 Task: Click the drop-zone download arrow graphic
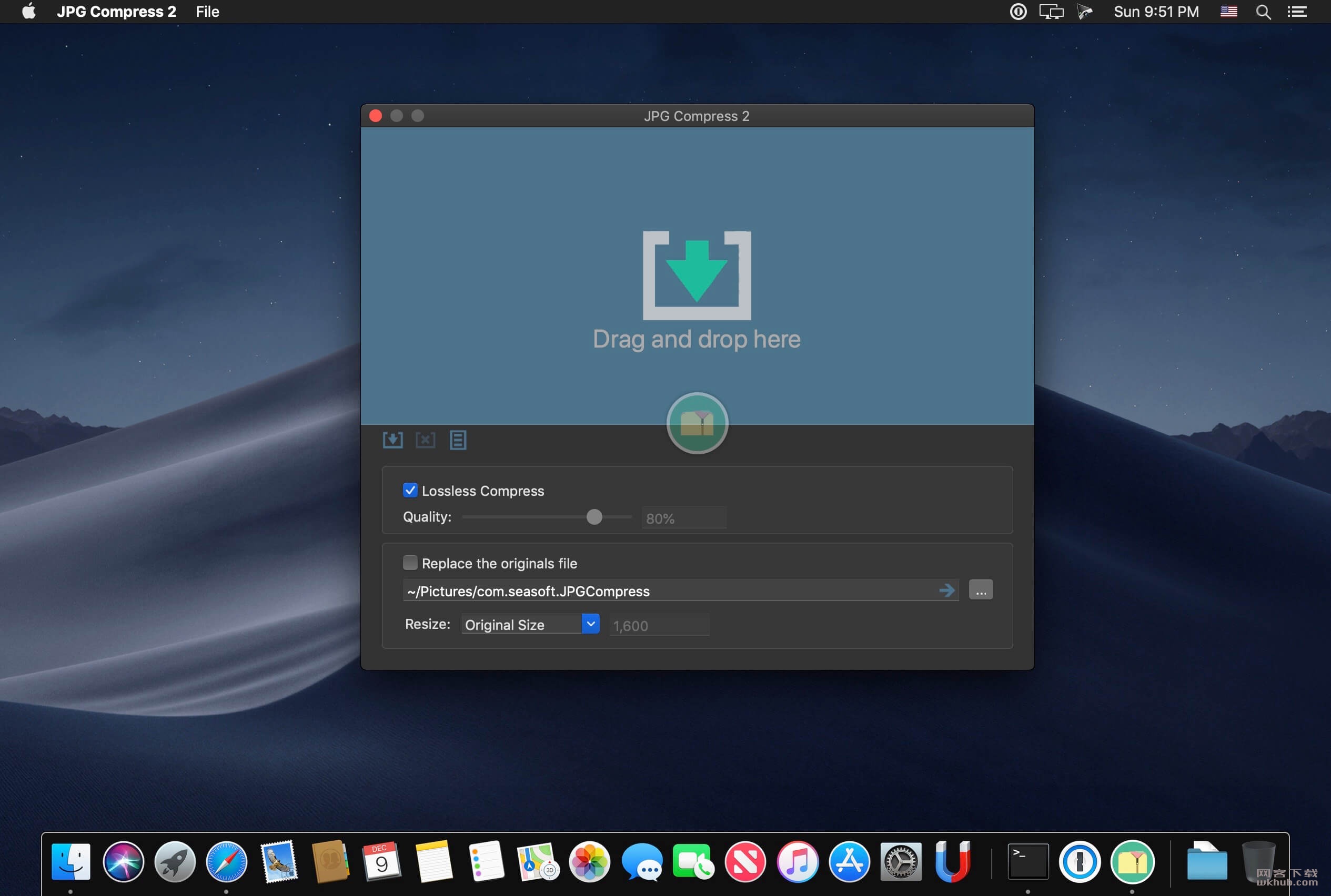(x=697, y=276)
